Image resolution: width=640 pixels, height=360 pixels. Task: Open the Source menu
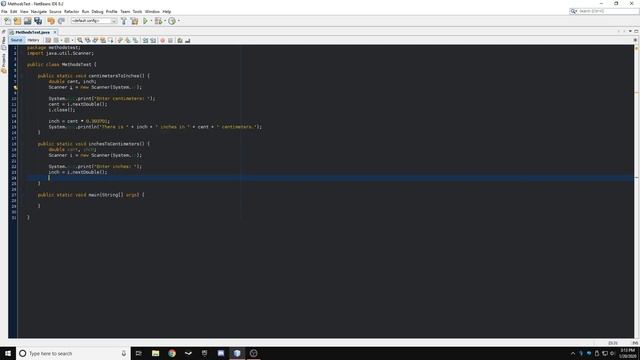[x=55, y=11]
